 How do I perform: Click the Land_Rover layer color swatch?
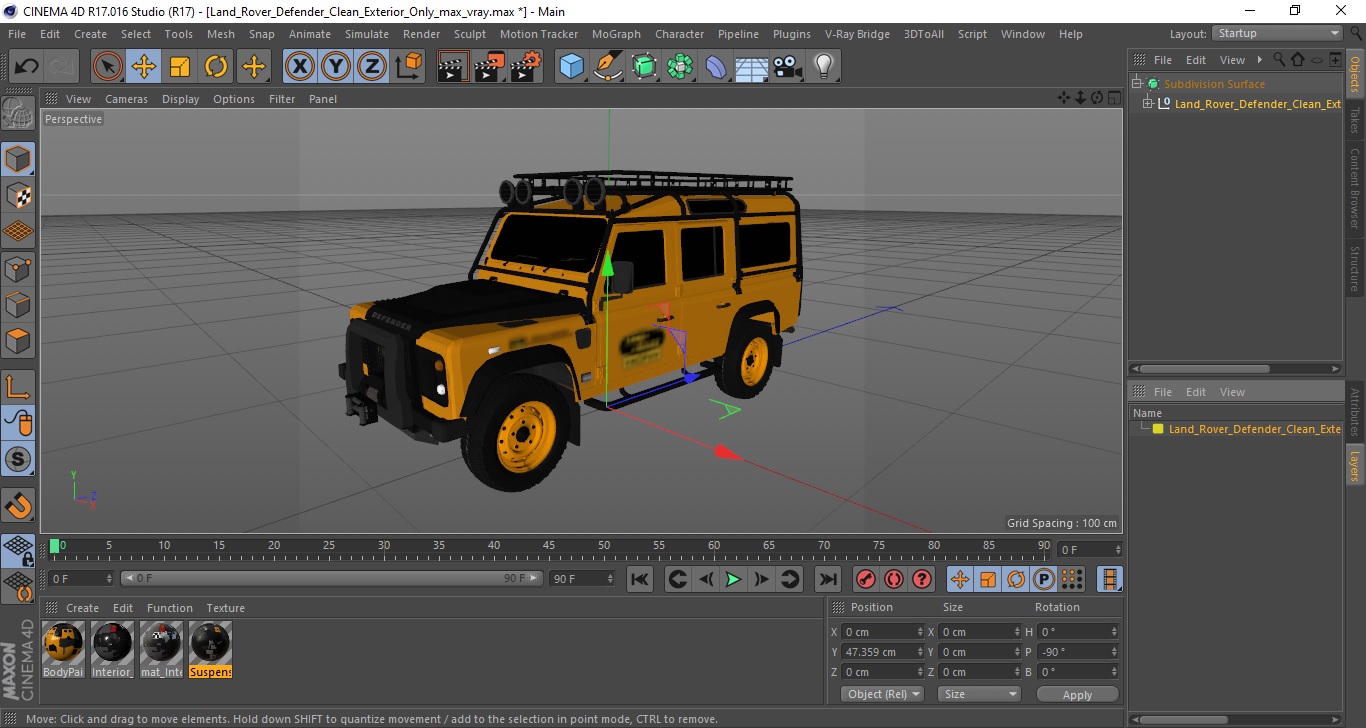tap(1158, 429)
